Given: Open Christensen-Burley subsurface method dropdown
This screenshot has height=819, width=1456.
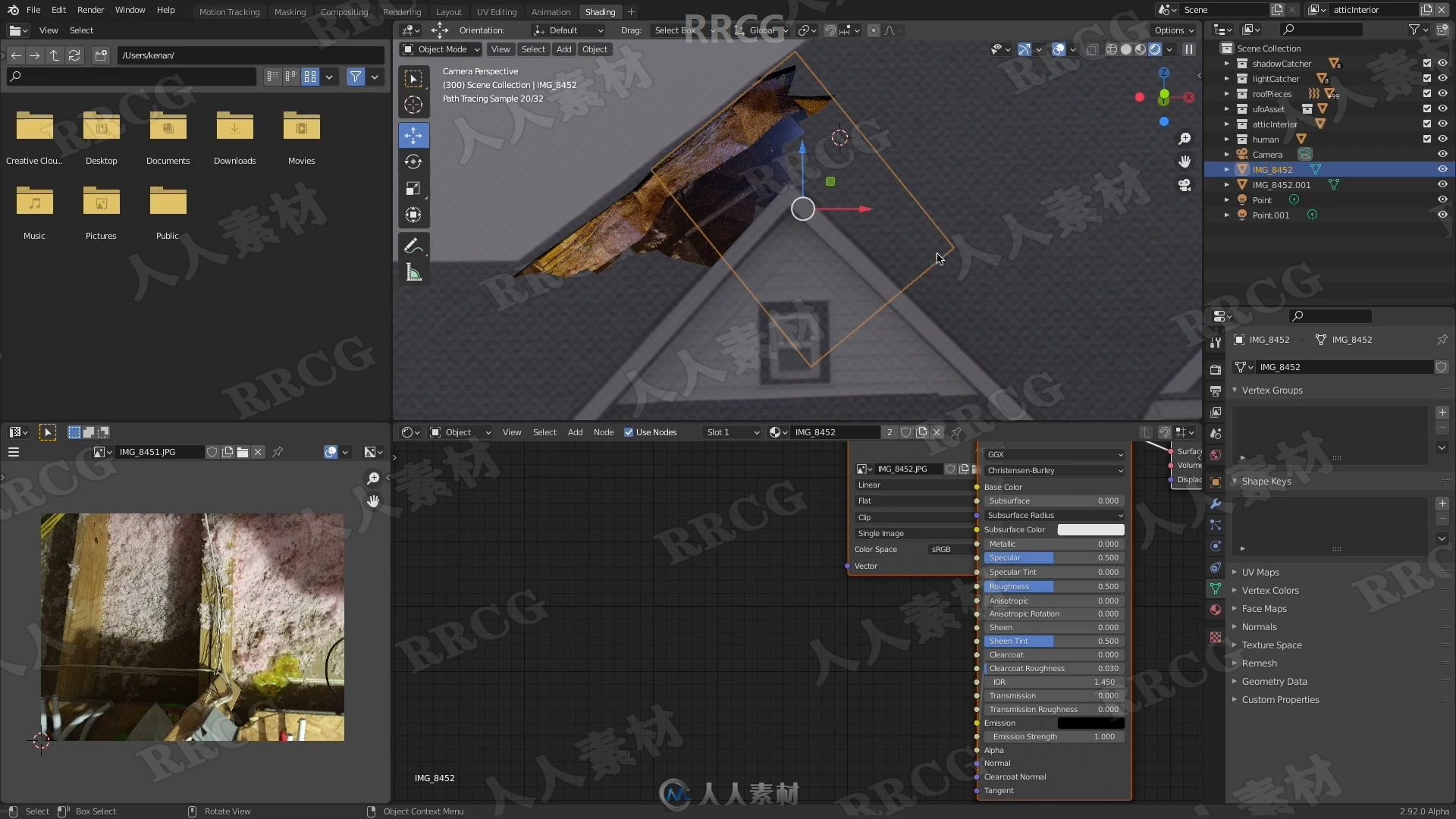Looking at the screenshot, I should point(1054,470).
